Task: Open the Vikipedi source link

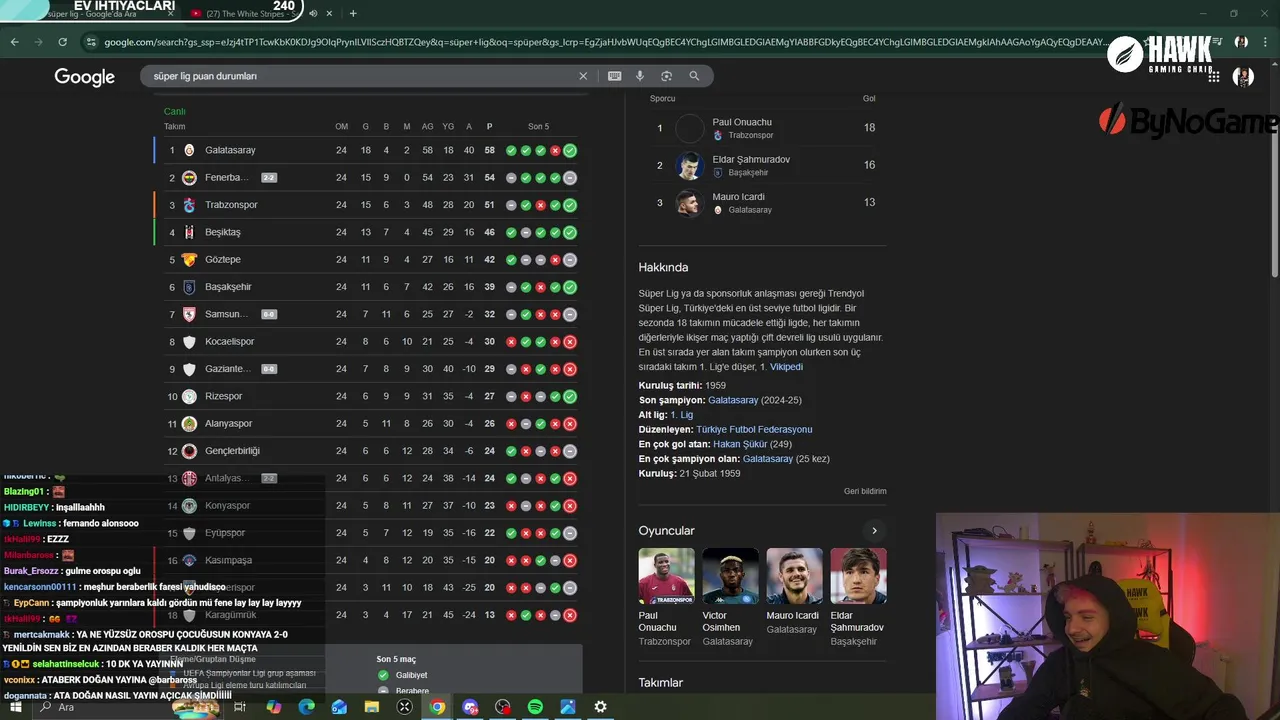Action: 786,367
